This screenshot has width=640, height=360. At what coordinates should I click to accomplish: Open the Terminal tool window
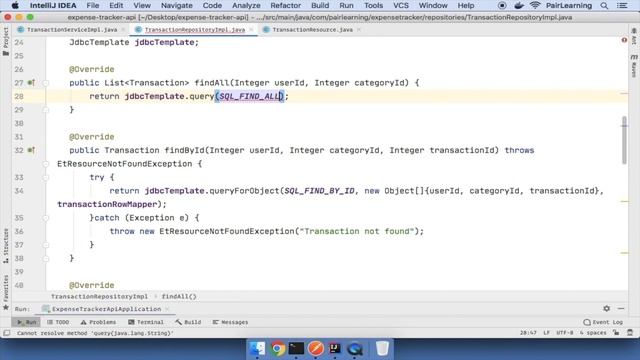click(146, 322)
